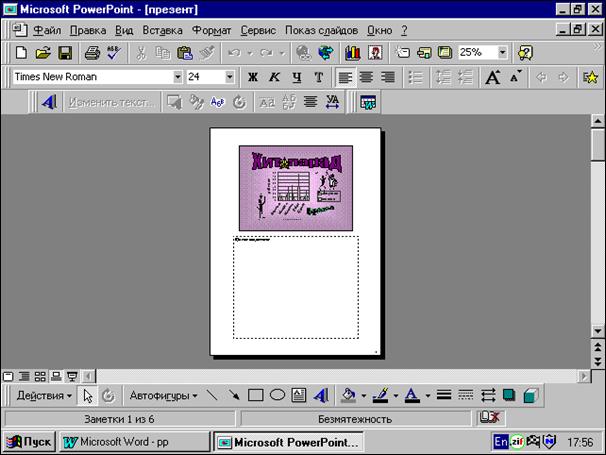Image resolution: width=606 pixels, height=455 pixels.
Task: Insert hyperlink globe icon
Action: 303,52
